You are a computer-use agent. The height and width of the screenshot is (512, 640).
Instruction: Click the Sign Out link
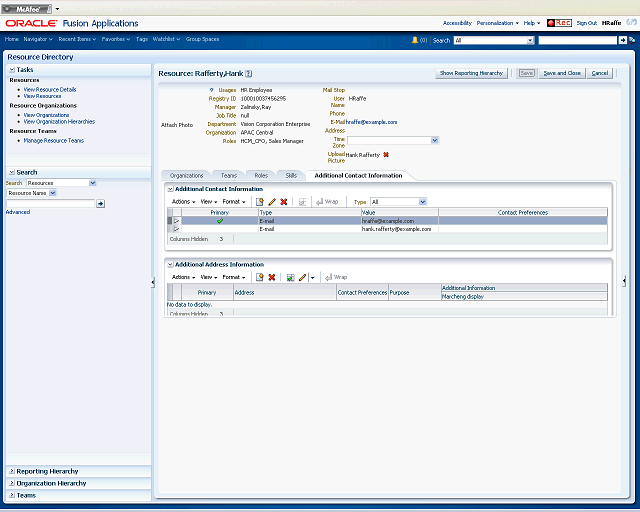click(587, 23)
